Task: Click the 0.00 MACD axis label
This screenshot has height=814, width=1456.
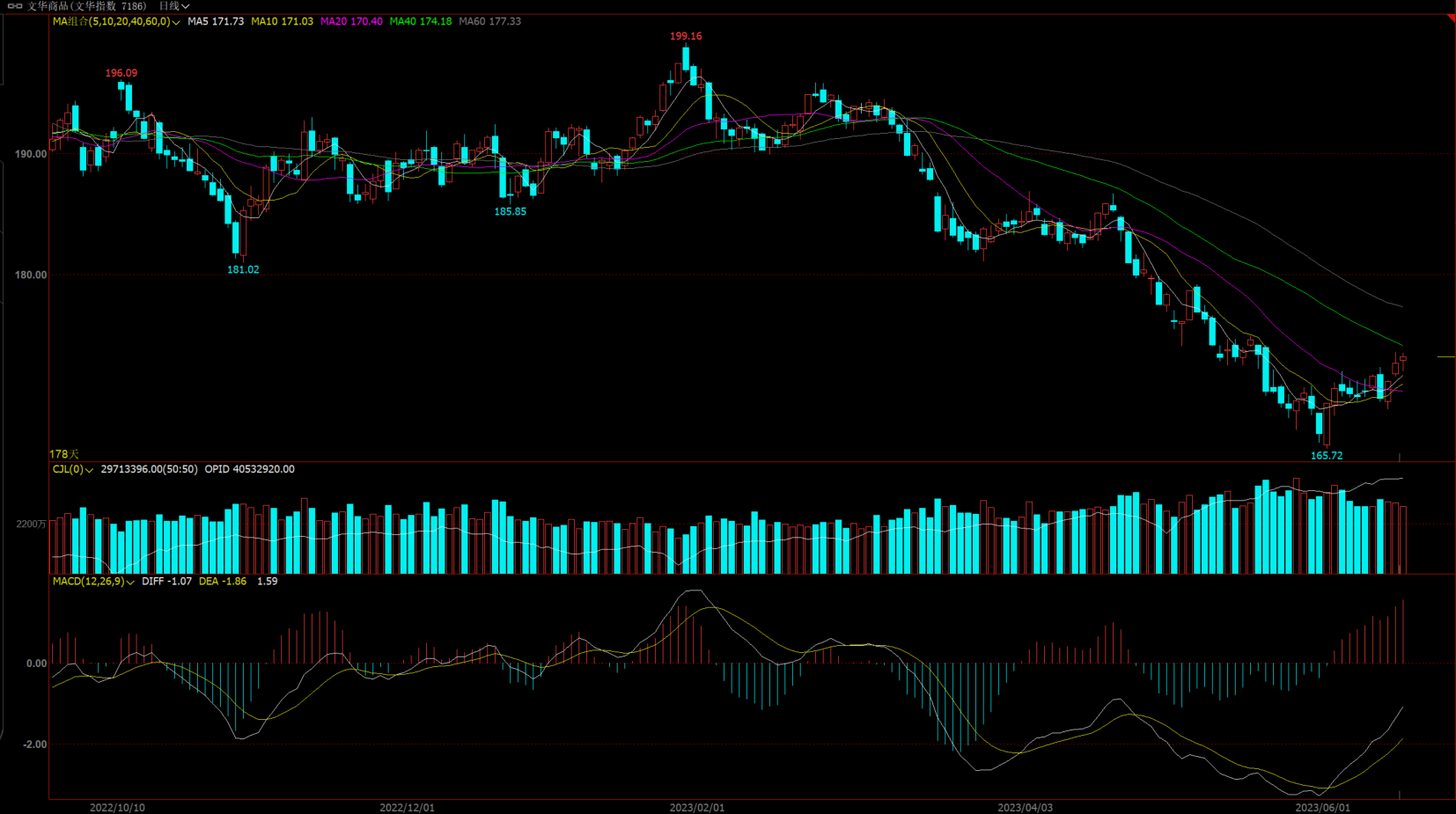Action: pos(36,664)
